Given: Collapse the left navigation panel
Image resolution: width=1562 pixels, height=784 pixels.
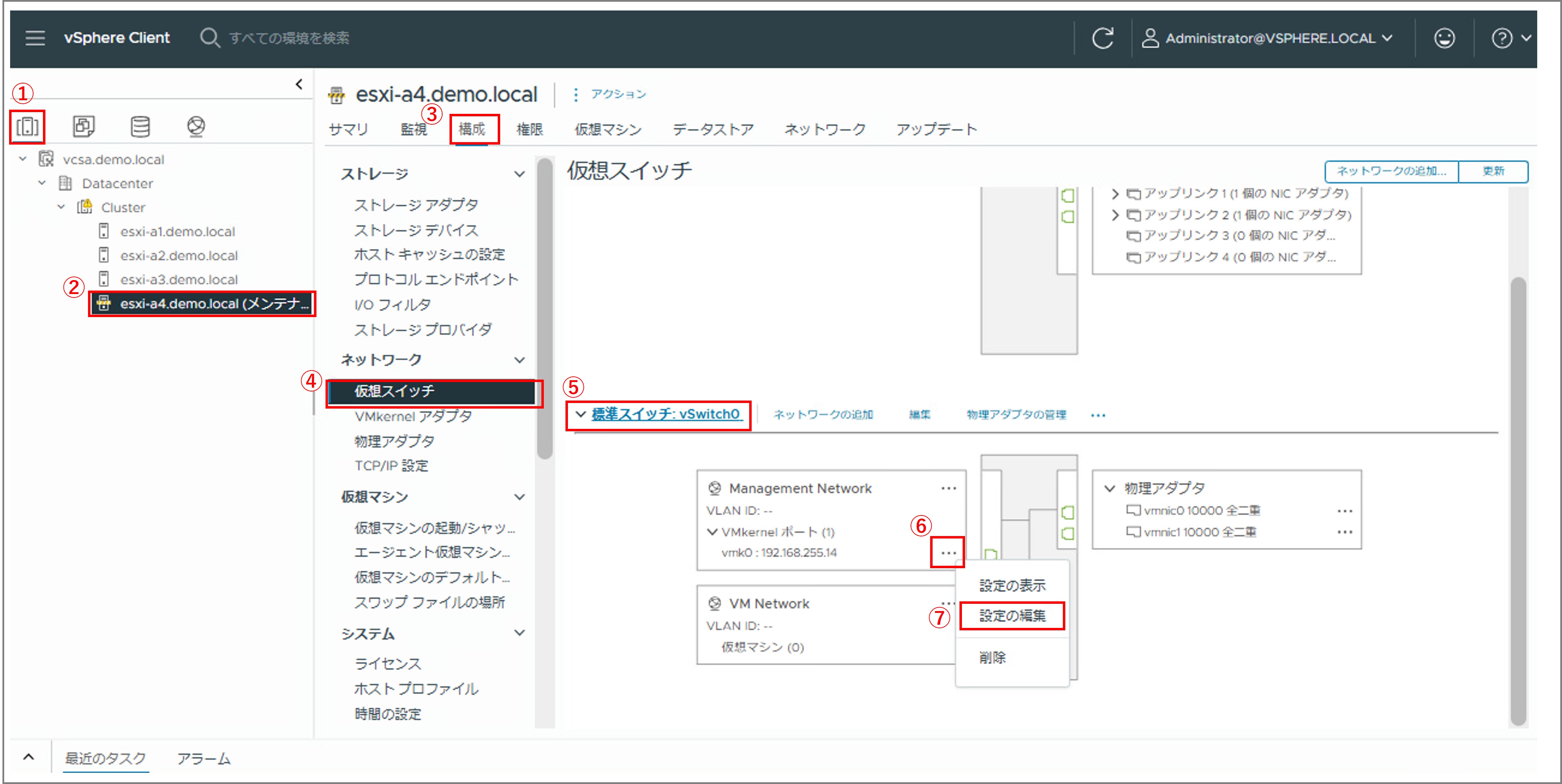Looking at the screenshot, I should [x=299, y=84].
